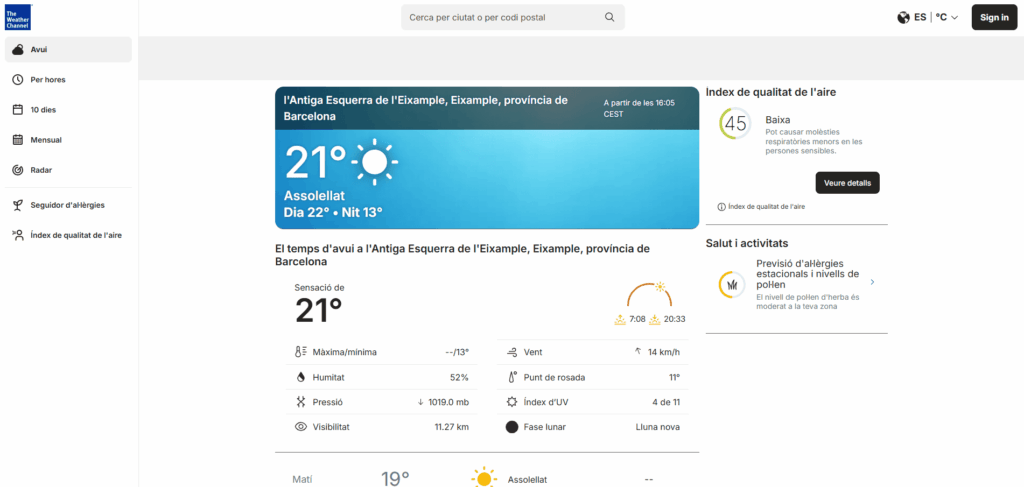Click the clock icon beside Per hores

[18, 80]
